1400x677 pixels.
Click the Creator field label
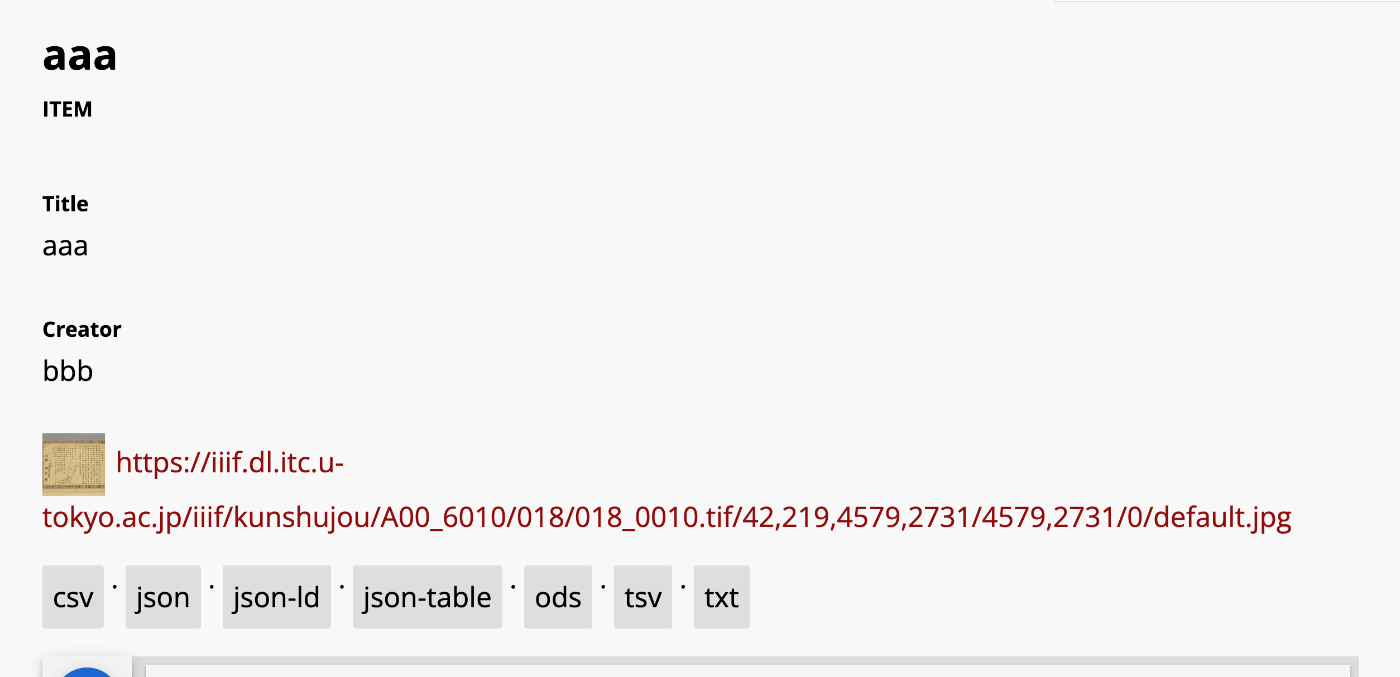[x=81, y=329]
